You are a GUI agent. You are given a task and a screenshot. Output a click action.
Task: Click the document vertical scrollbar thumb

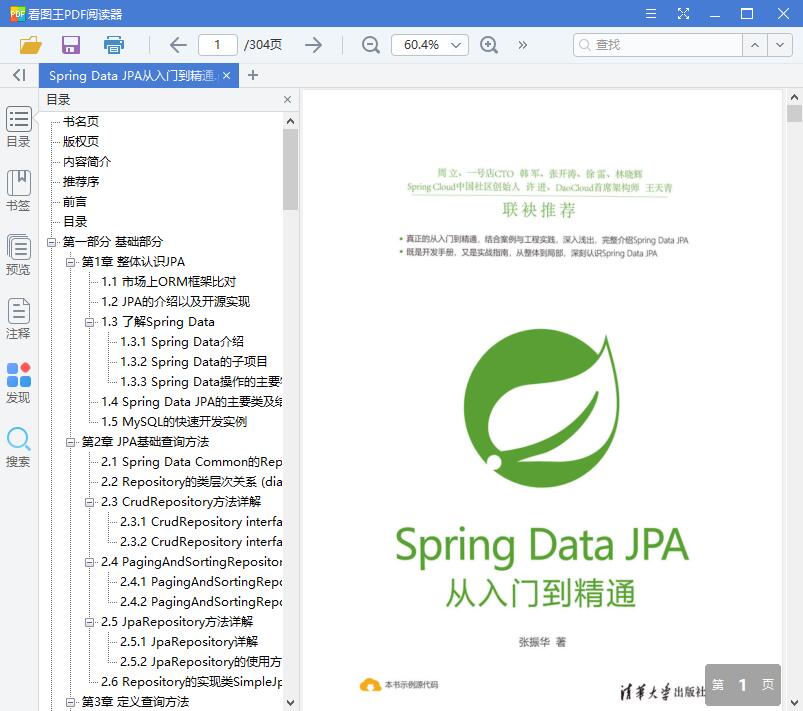click(794, 113)
